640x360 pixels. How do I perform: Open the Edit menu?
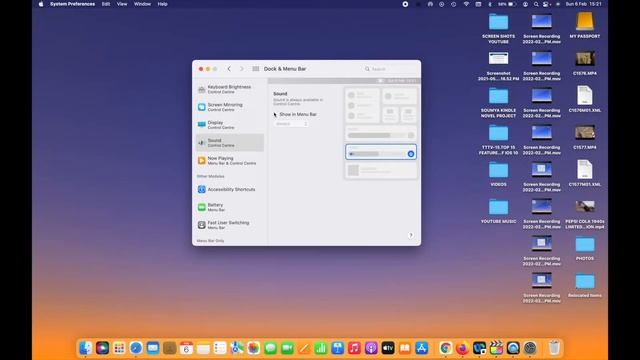tap(106, 4)
